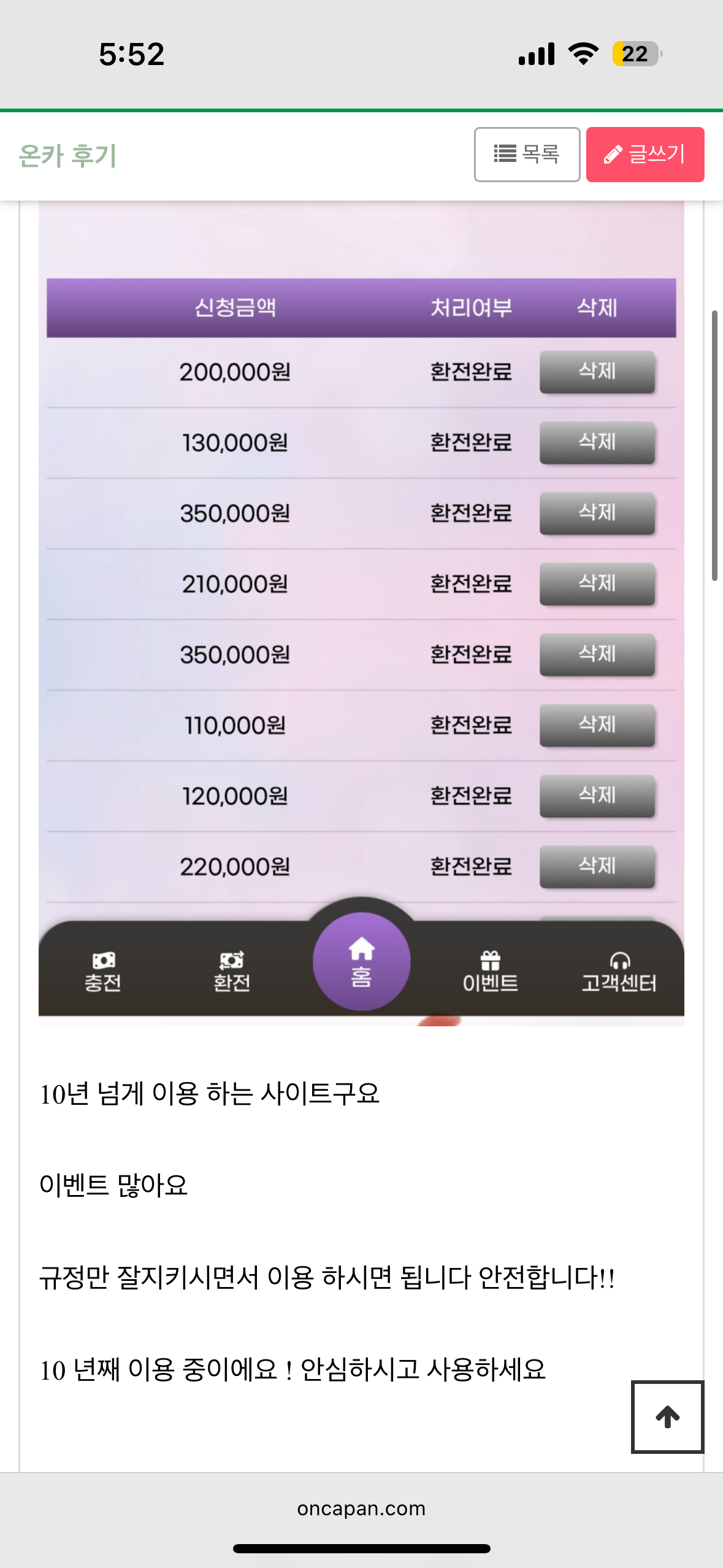Open the 목록 list button

point(527,155)
